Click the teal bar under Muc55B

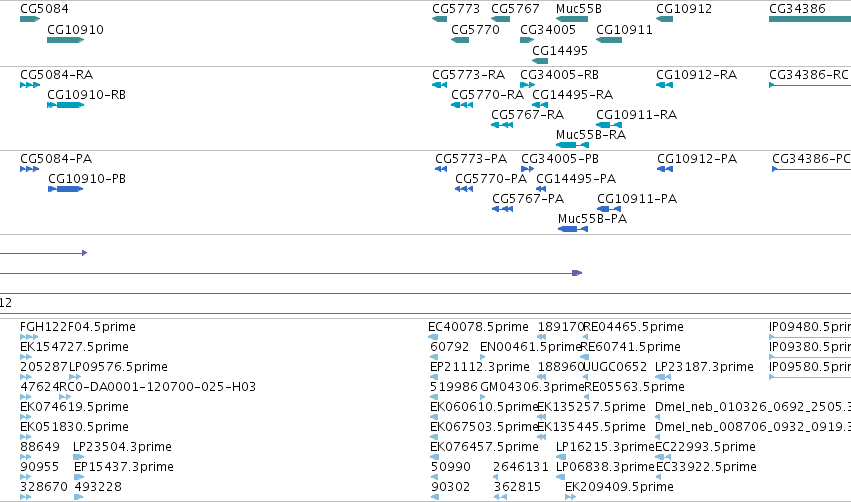click(572, 19)
